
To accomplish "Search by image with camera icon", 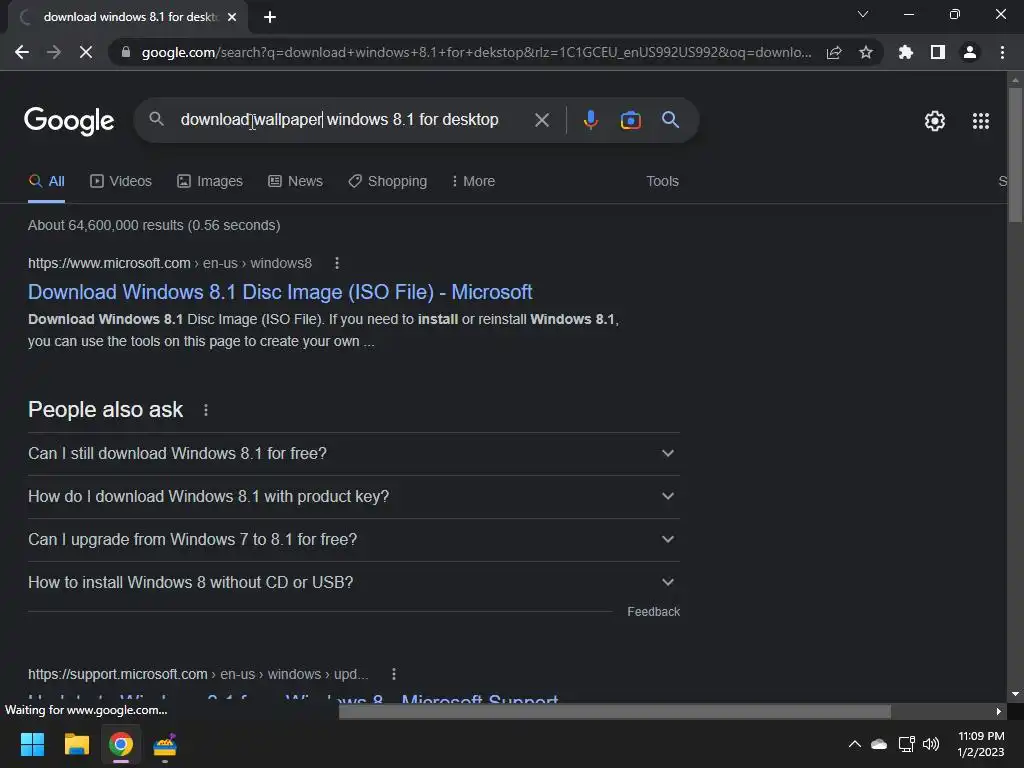I will (630, 120).
